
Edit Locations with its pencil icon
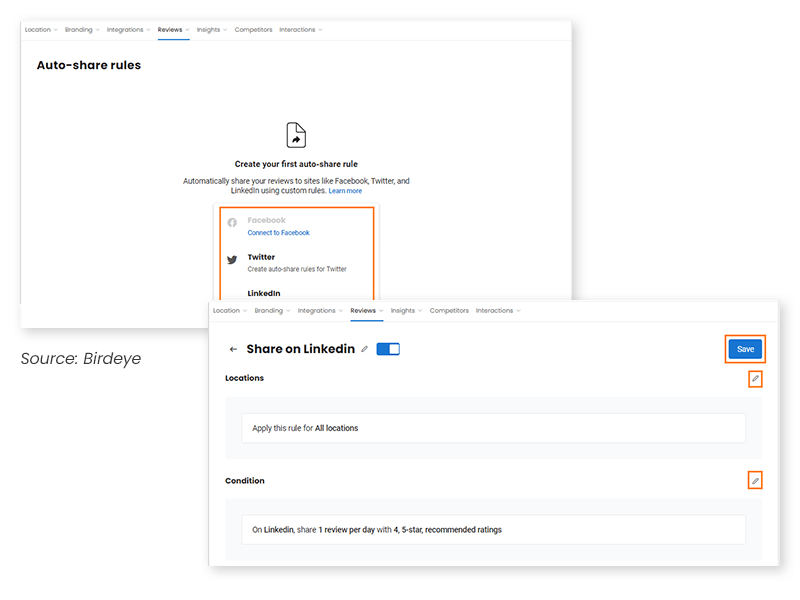tap(755, 379)
